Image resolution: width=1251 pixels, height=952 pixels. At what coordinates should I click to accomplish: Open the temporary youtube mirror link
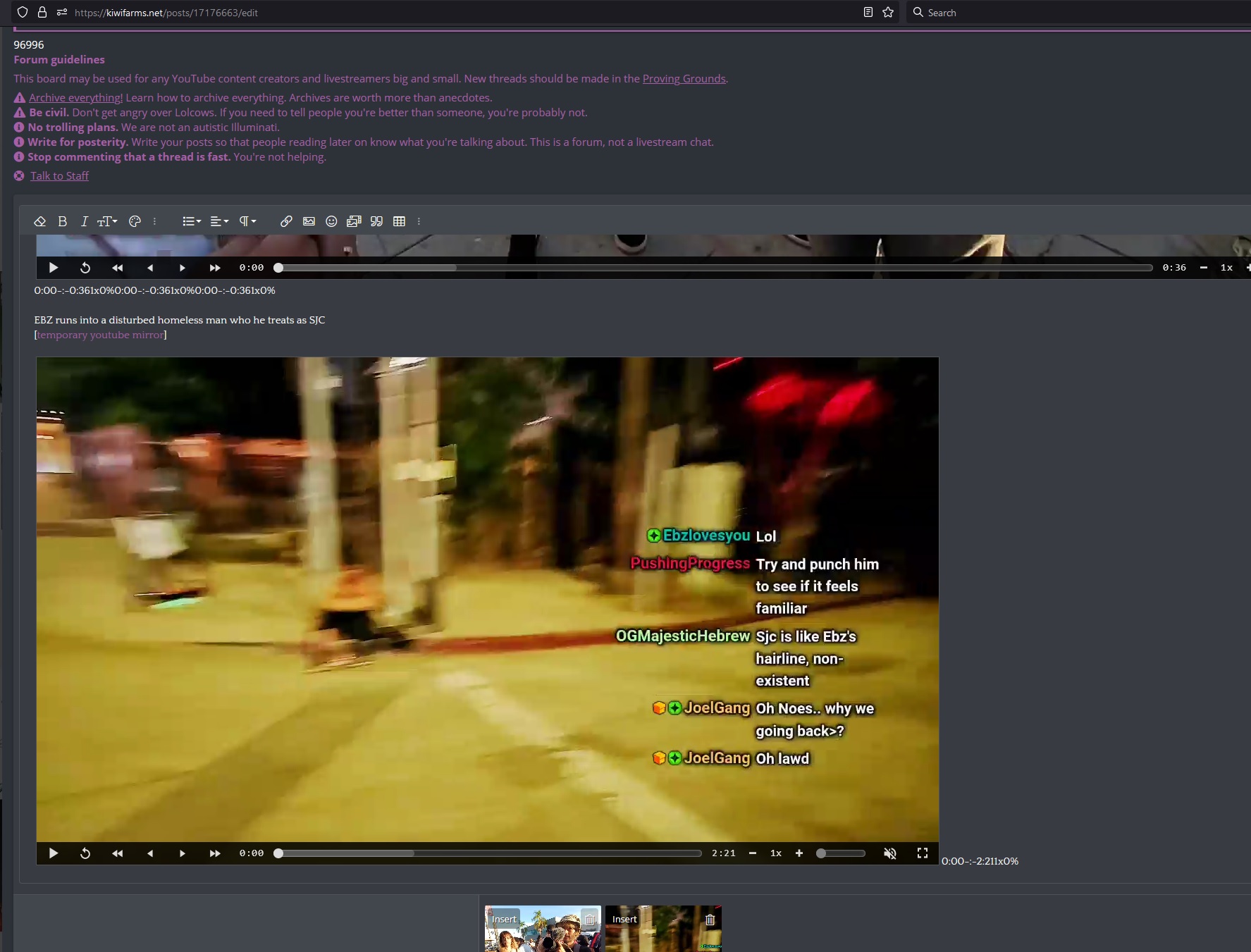(x=100, y=335)
